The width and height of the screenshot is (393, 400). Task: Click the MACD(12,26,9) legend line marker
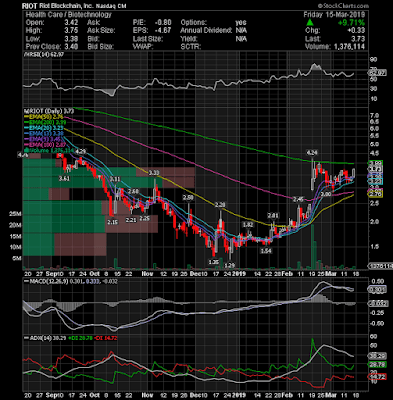coord(26,281)
